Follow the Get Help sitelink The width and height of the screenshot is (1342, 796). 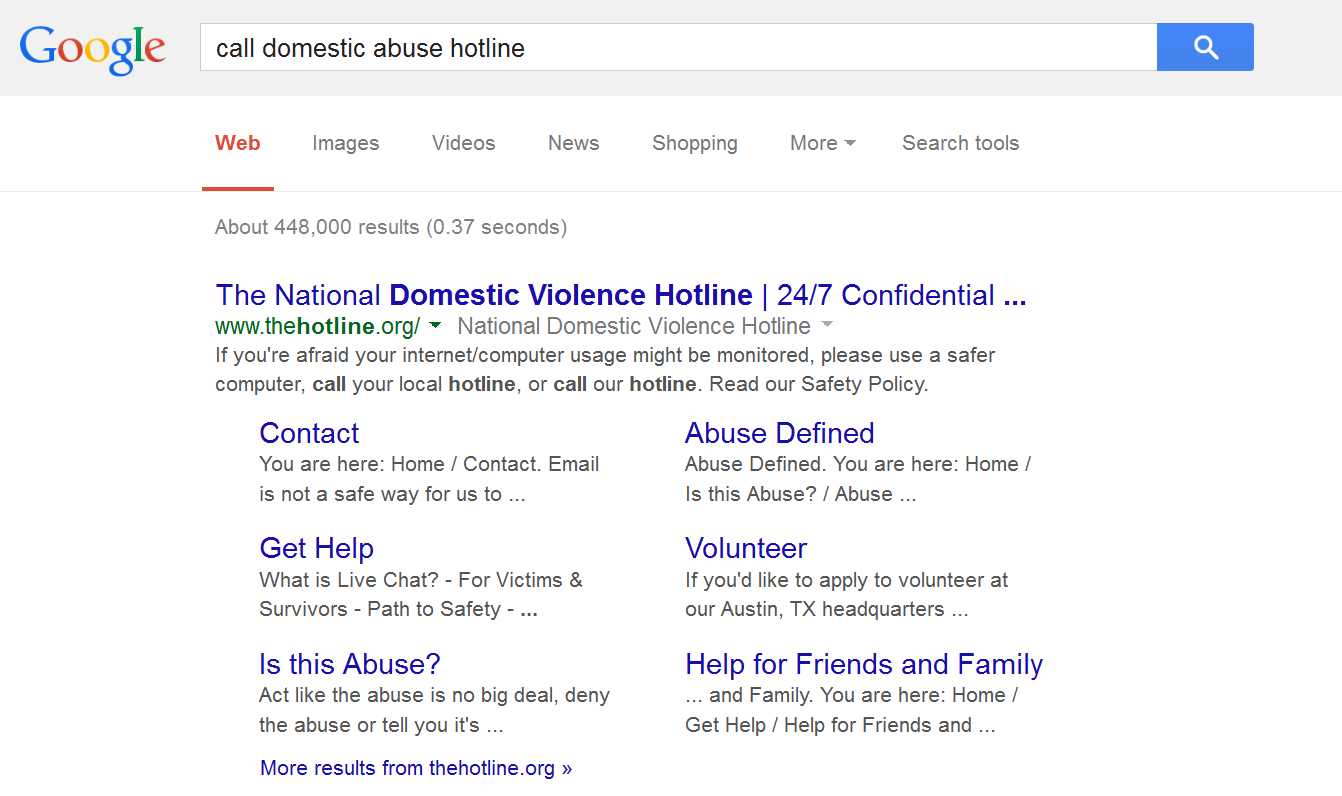(x=316, y=548)
